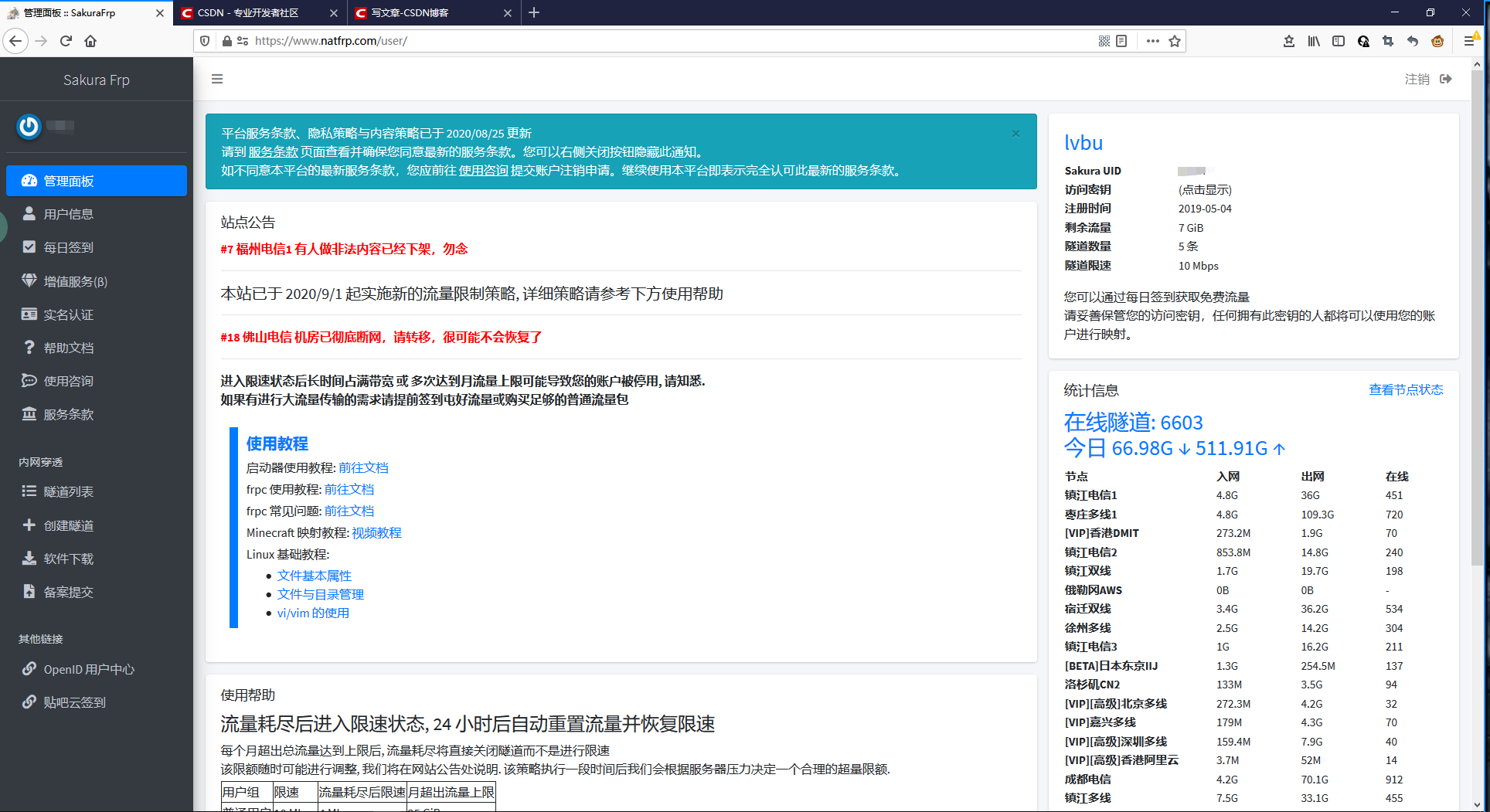Open the 查看节点状态 link

tap(1406, 389)
